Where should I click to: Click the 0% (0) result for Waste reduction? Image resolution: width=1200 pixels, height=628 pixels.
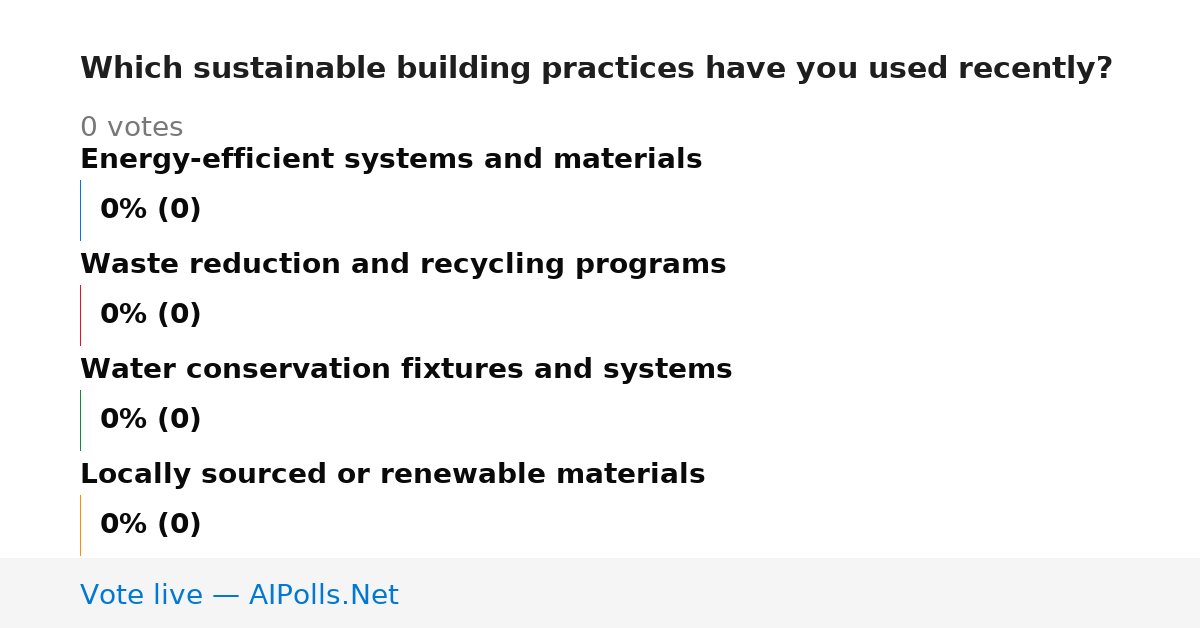pyautogui.click(x=150, y=315)
